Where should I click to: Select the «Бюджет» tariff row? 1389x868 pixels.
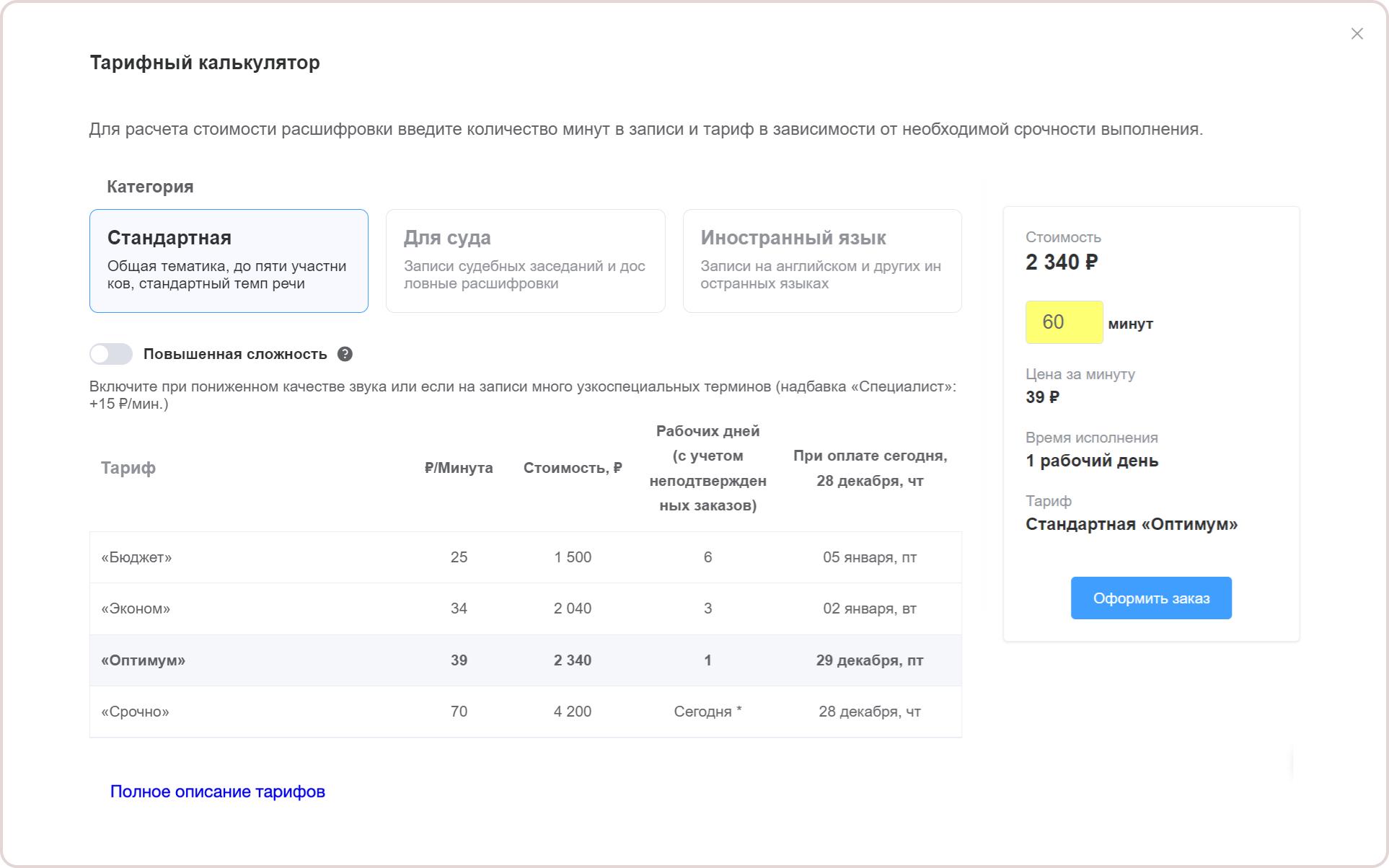(137, 557)
